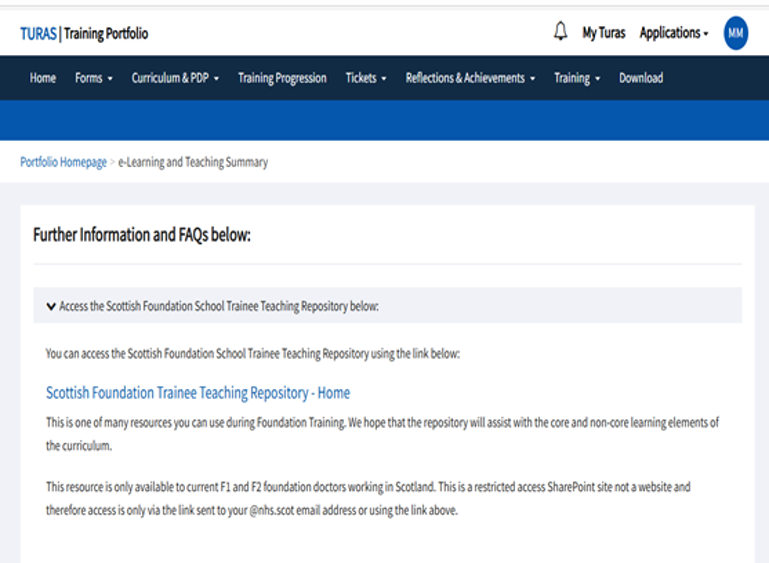Open the Reflections & Achievements menu
This screenshot has height=563, width=769.
click(x=470, y=78)
